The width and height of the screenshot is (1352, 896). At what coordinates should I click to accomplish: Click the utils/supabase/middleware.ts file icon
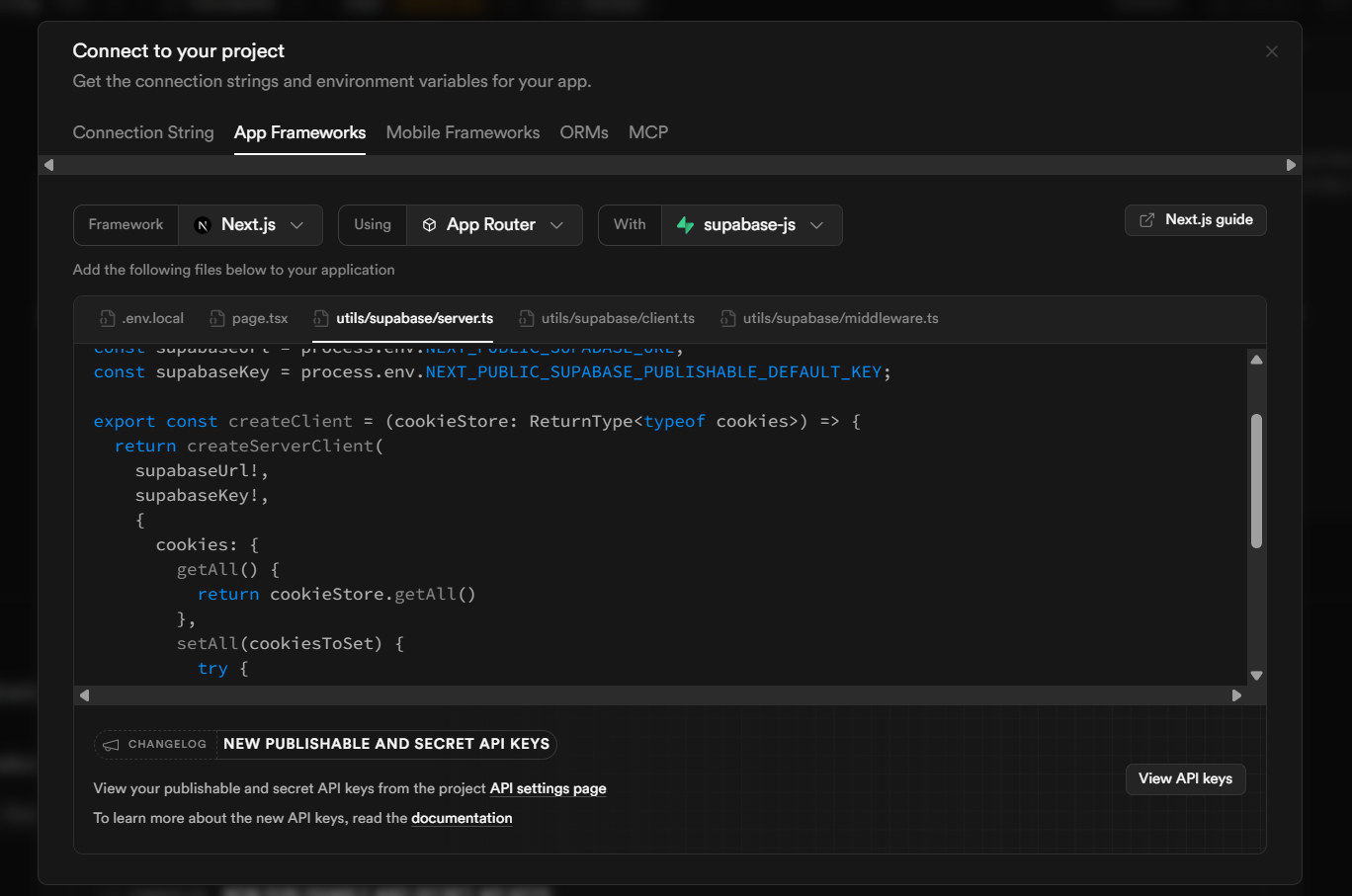click(727, 318)
